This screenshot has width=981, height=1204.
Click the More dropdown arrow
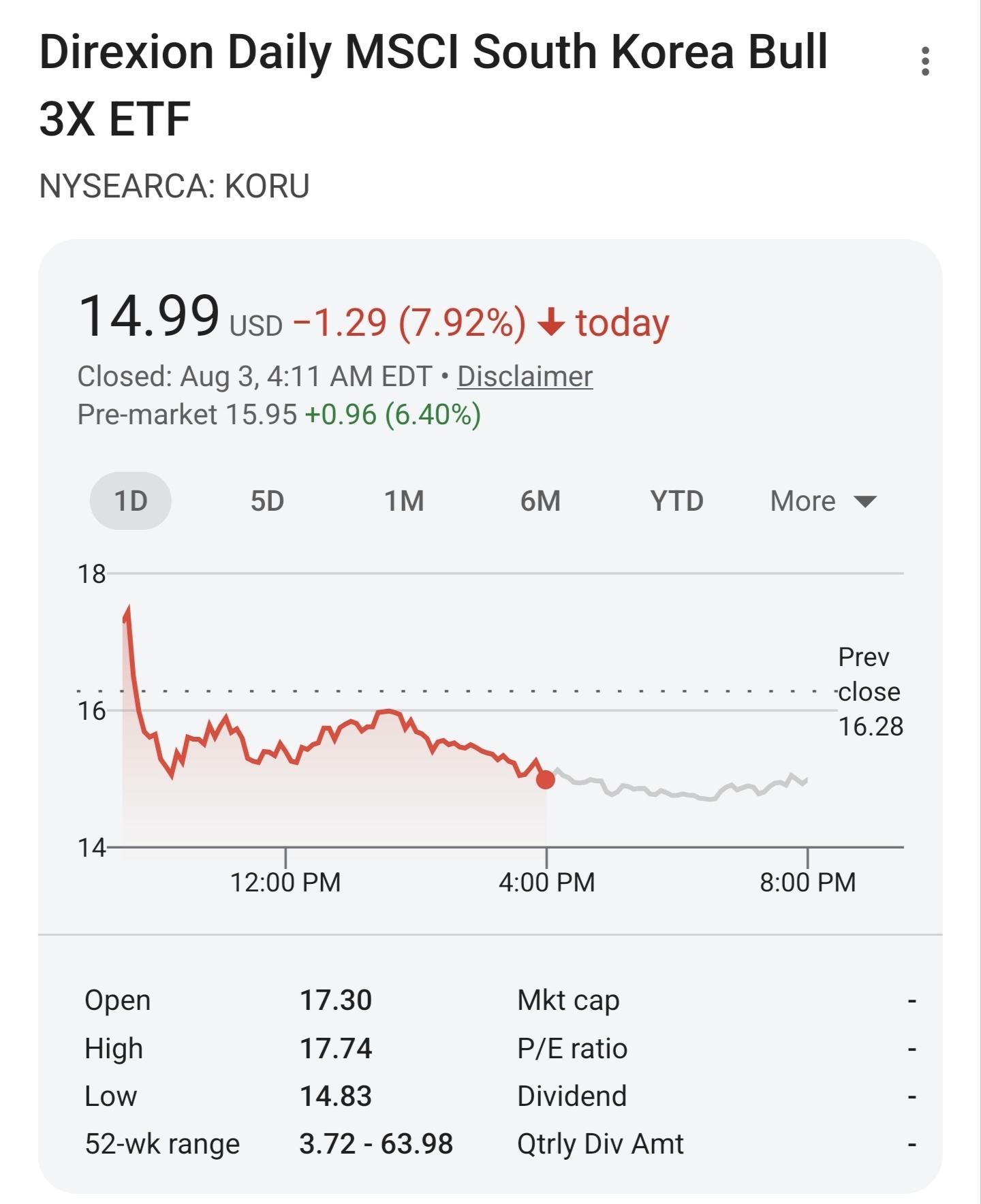point(865,502)
